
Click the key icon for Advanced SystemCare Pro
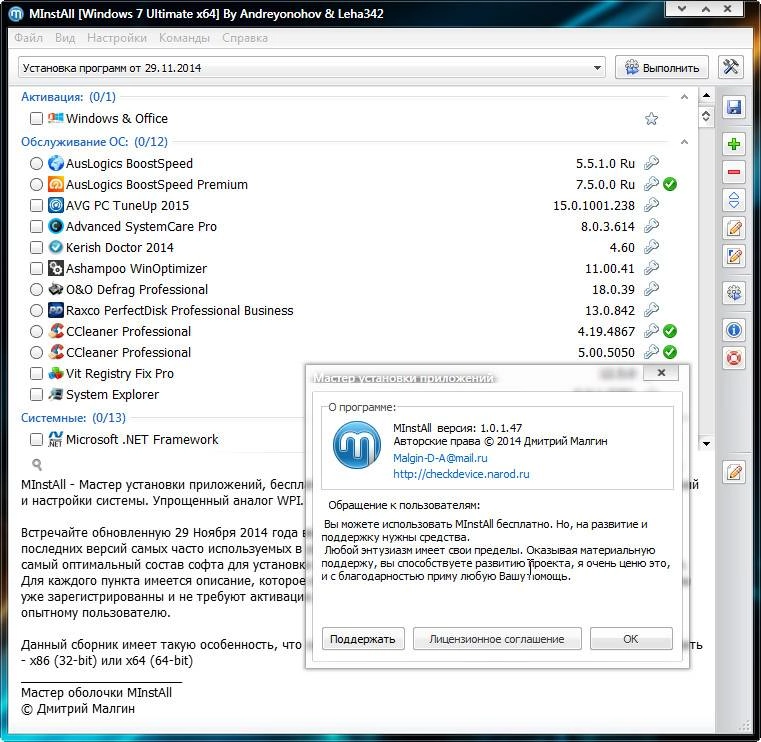(651, 226)
